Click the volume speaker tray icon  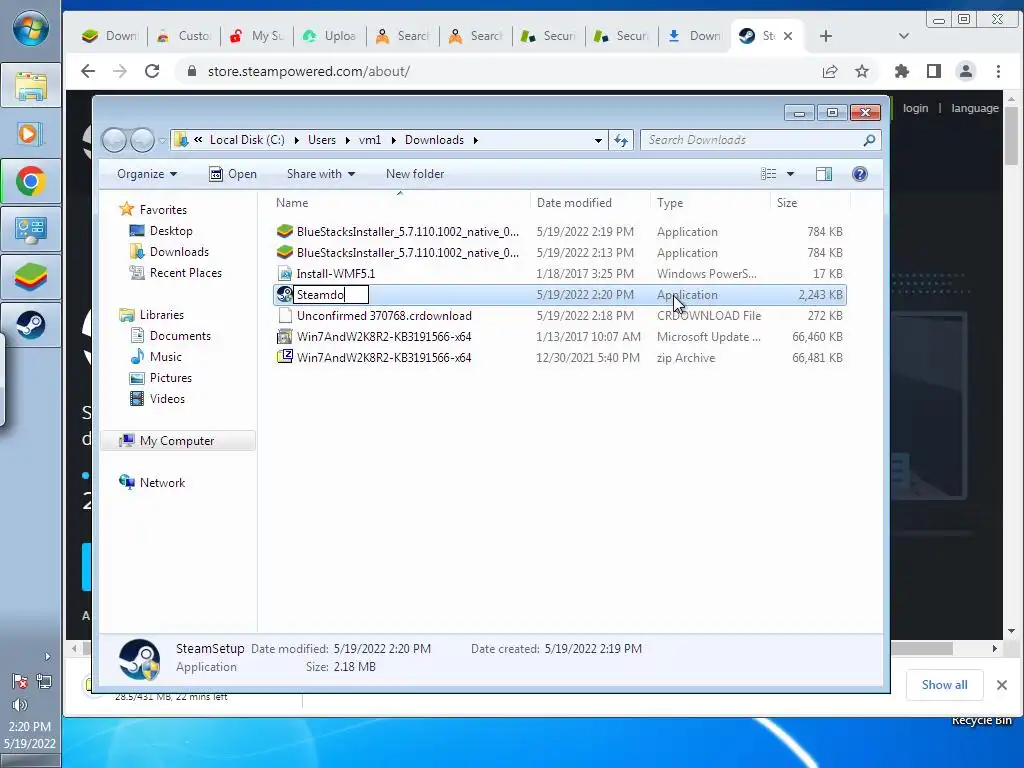pyautogui.click(x=20, y=705)
